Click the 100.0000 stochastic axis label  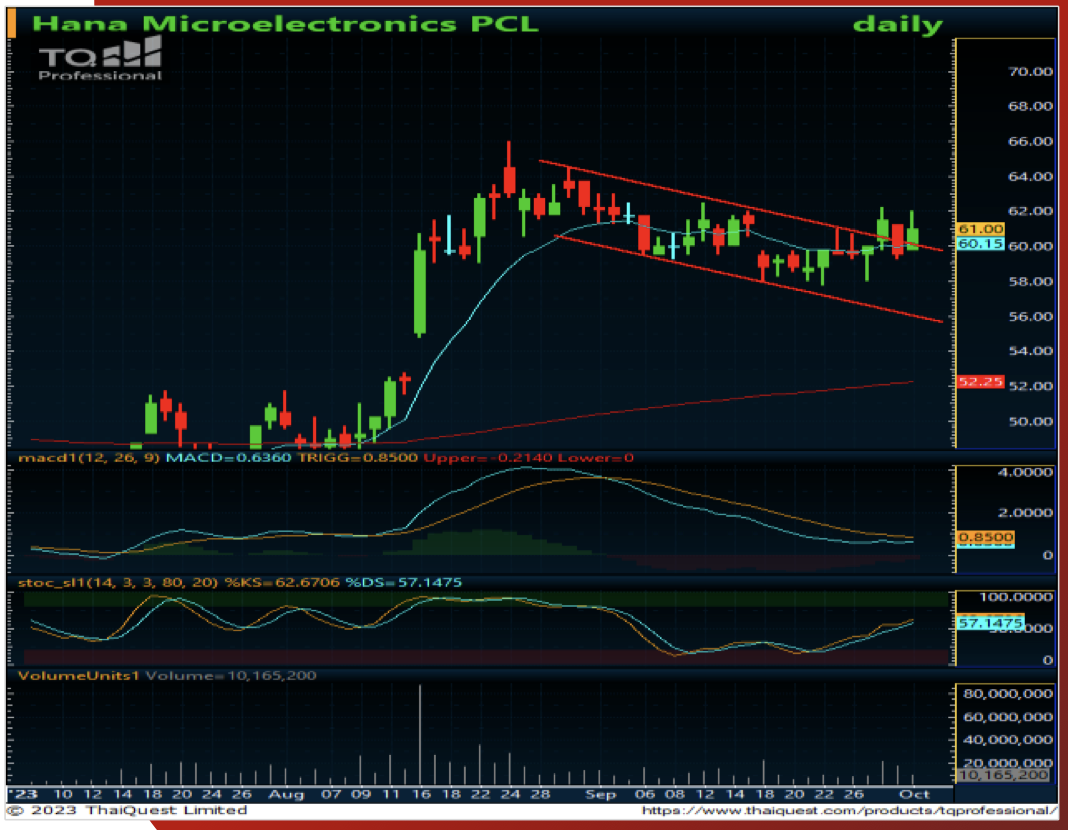1016,597
